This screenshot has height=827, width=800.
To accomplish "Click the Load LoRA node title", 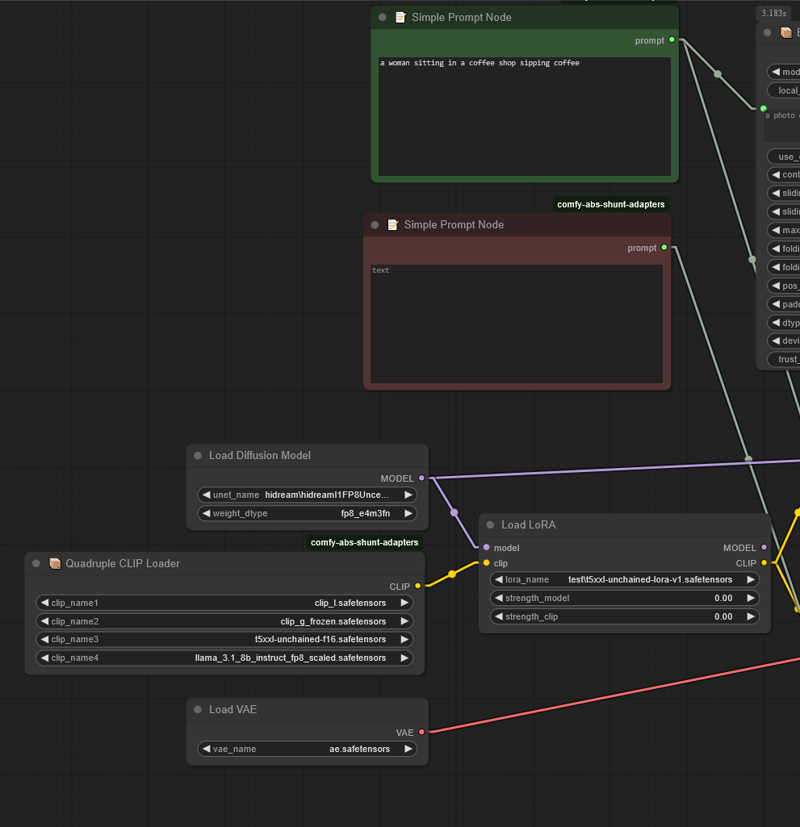I will [528, 525].
